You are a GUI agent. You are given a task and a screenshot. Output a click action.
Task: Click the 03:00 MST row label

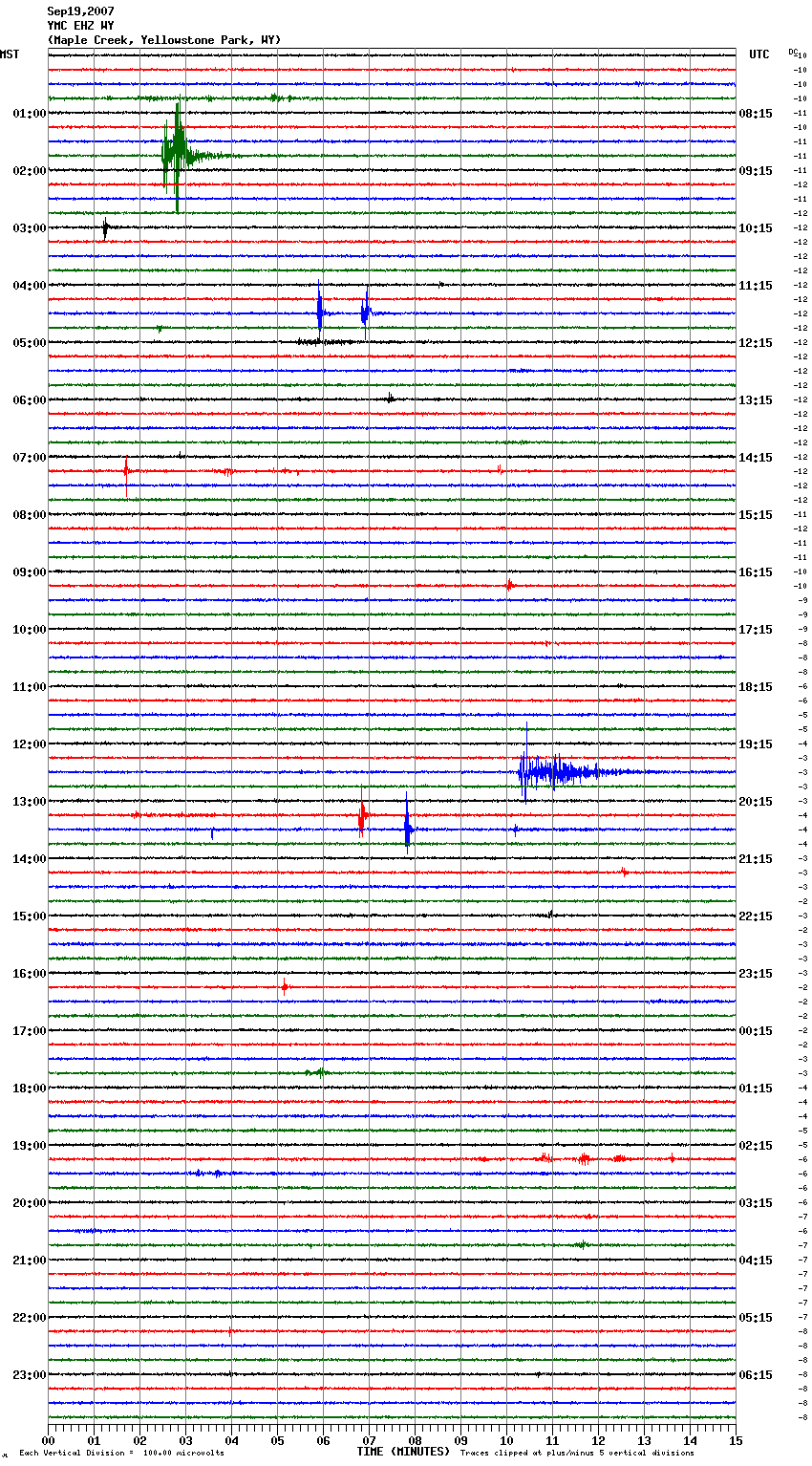click(30, 228)
